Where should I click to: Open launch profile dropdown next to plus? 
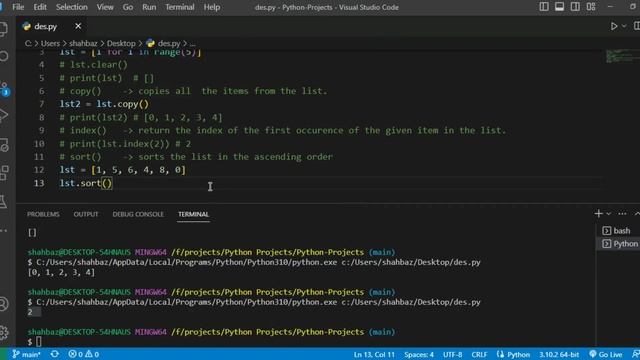coord(609,213)
